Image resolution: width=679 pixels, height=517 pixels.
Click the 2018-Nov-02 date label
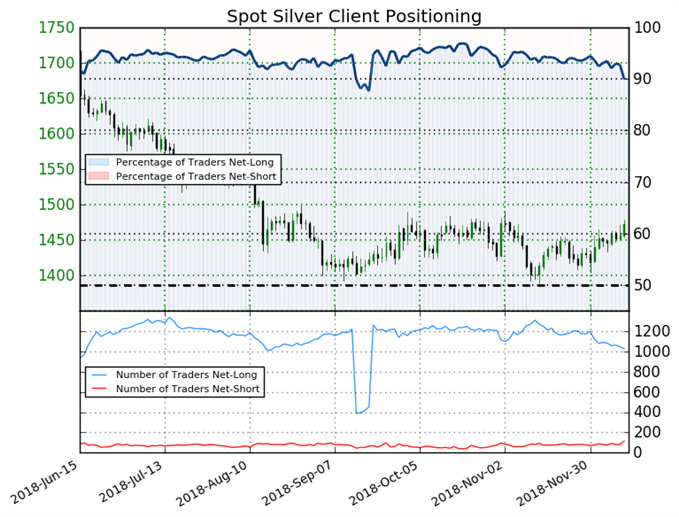pyautogui.click(x=467, y=483)
